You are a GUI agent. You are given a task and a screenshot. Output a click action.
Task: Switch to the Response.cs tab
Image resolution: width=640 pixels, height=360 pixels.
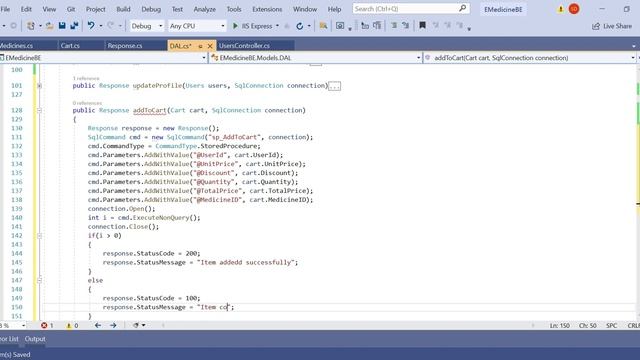125,46
